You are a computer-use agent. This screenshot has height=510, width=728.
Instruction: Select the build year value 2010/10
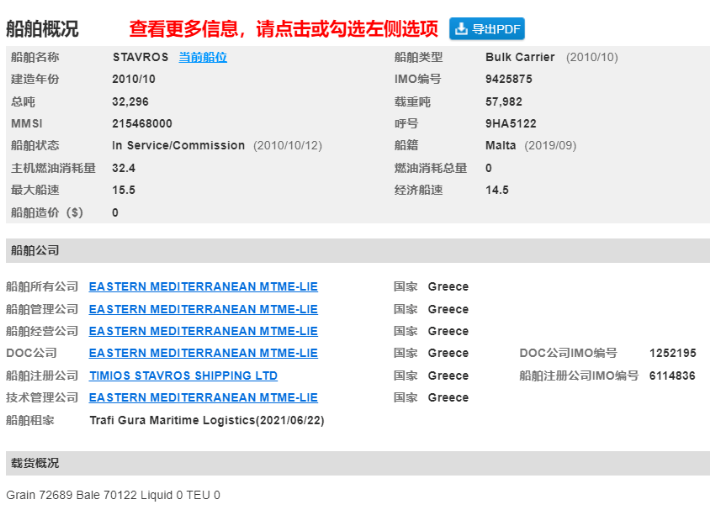[134, 79]
